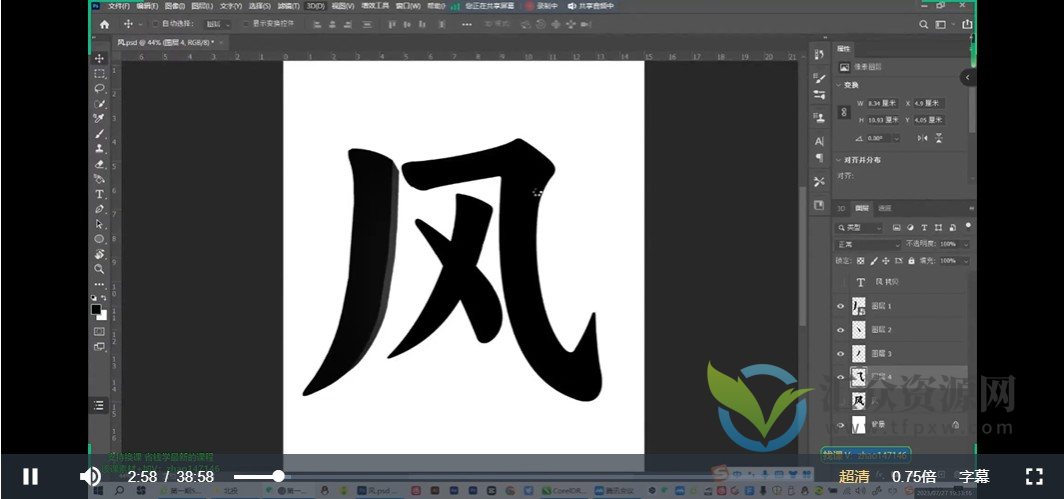The image size is (1064, 499).
Task: Select the Move tool in toolbox
Action: pos(99,59)
